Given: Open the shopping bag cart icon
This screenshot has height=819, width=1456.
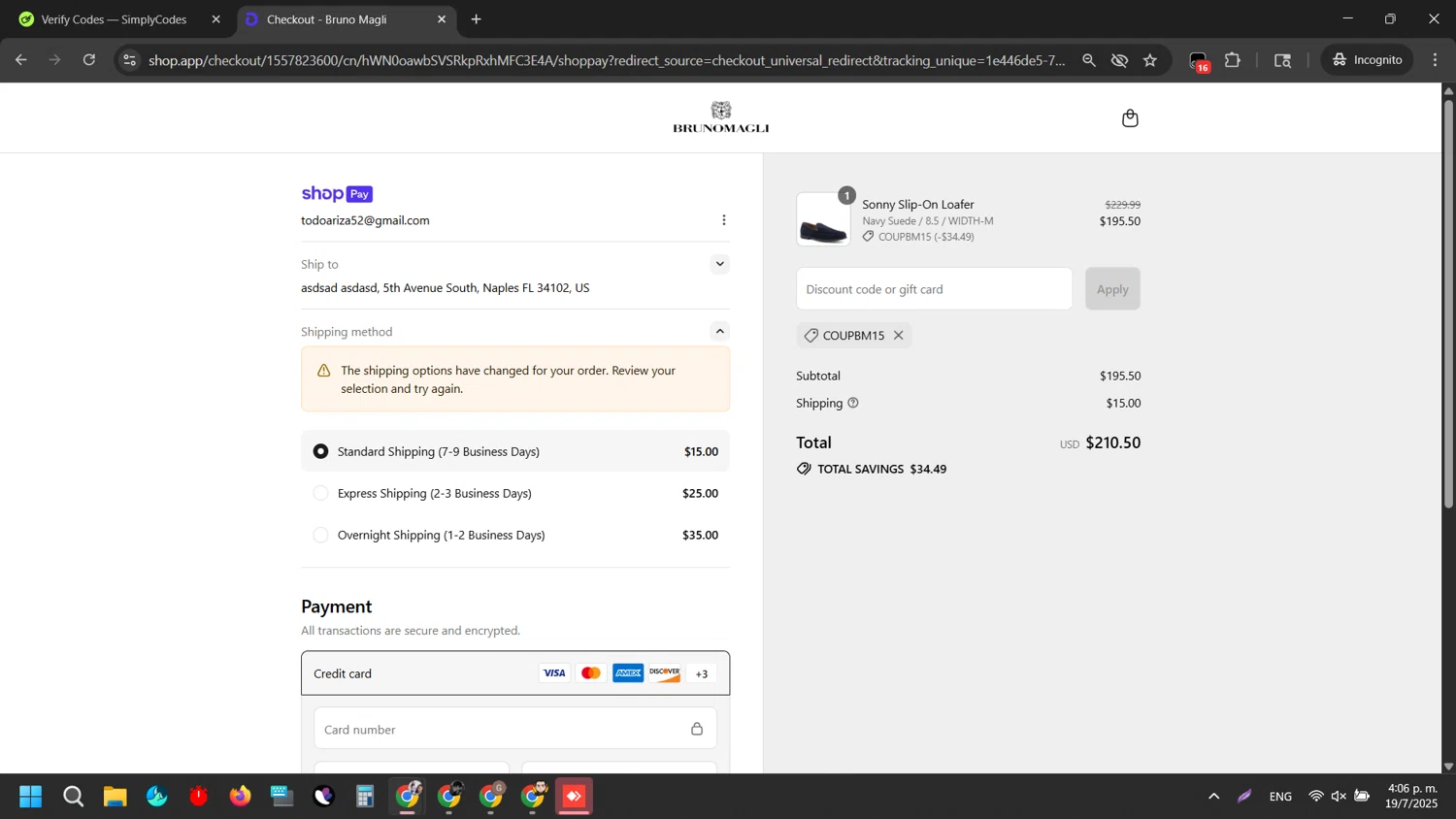Looking at the screenshot, I should point(1130,118).
